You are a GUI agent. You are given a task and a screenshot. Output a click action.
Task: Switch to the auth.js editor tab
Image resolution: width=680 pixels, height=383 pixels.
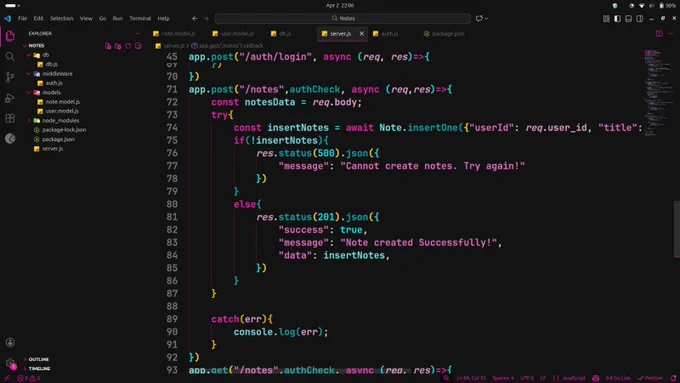(386, 33)
